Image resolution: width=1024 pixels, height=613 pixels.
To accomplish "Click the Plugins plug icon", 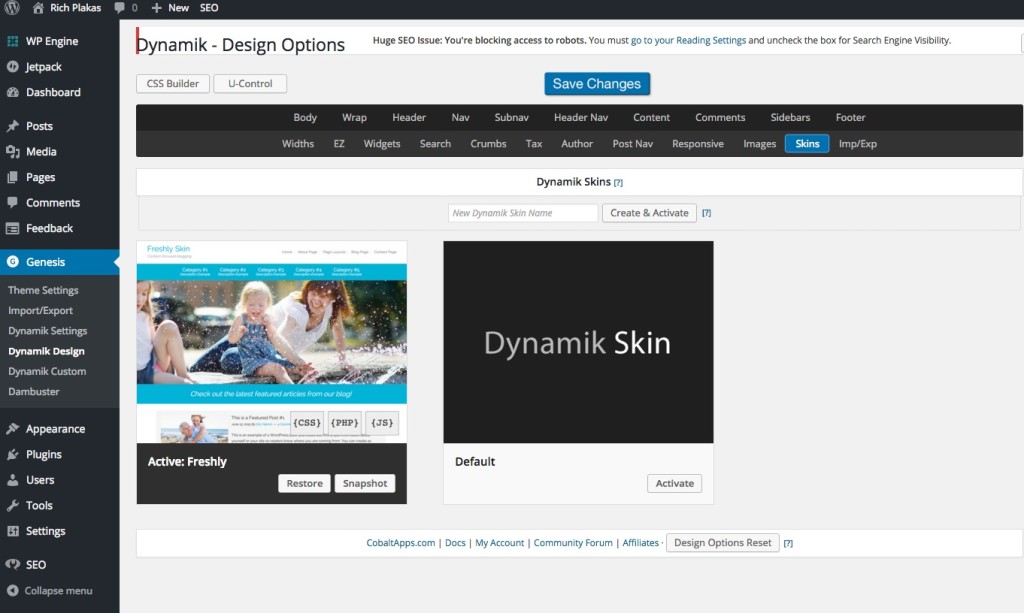I will click(x=12, y=454).
